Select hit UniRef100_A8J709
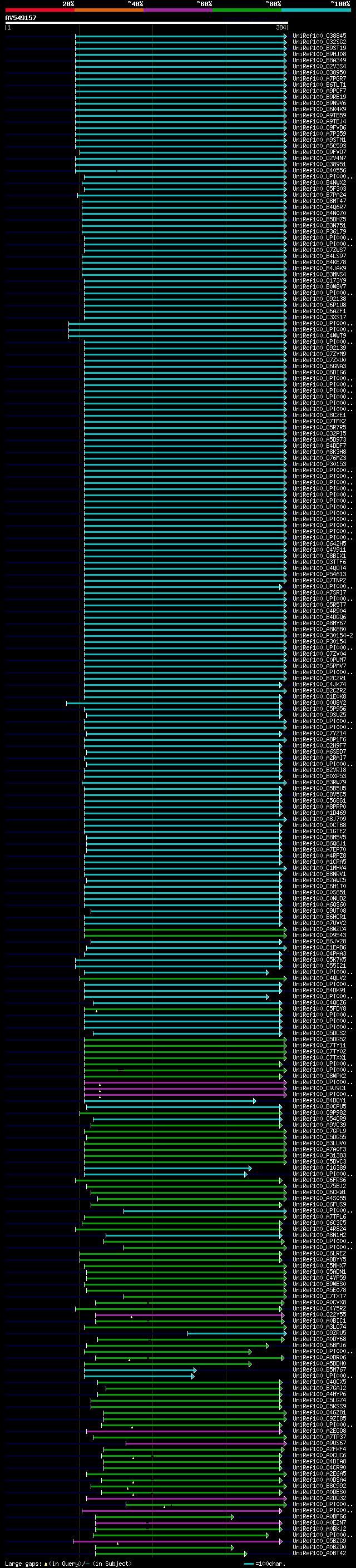 pyautogui.click(x=319, y=819)
